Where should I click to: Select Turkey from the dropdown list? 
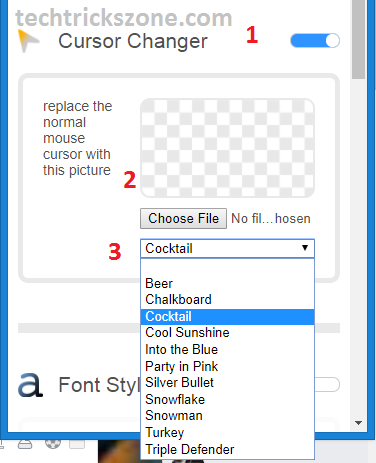[x=227, y=433]
